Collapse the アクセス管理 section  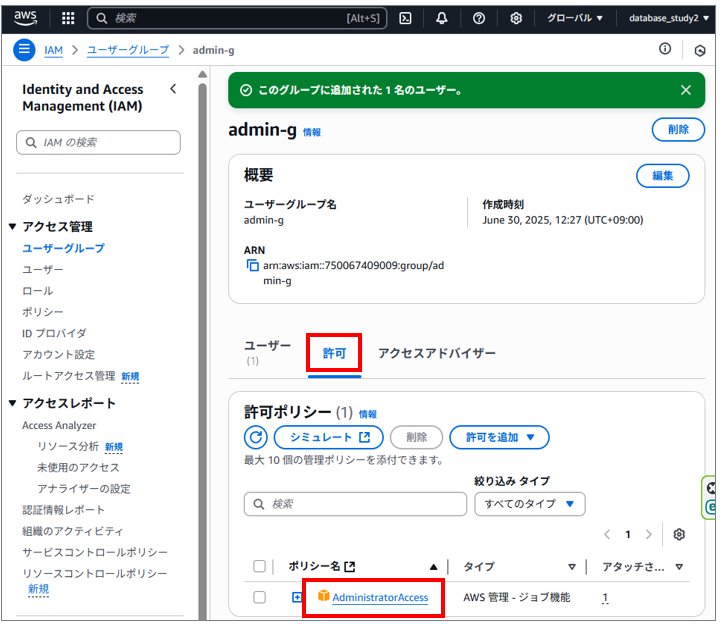pos(12,226)
